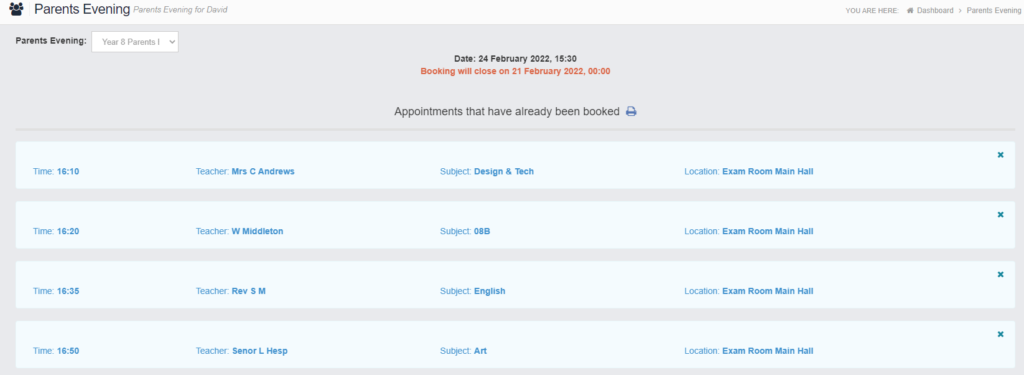This screenshot has height=375, width=1024.
Task: Click the Parents Evening page heading
Action: point(82,10)
